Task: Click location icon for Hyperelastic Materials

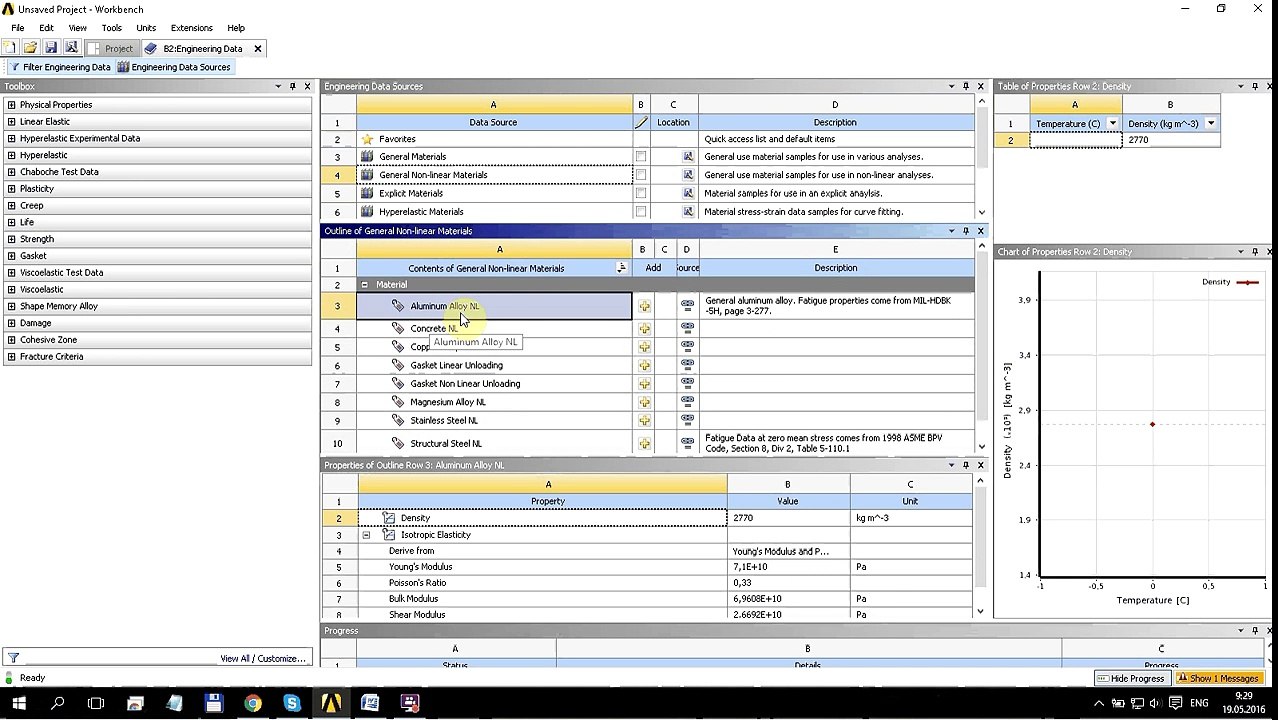Action: coord(688,212)
